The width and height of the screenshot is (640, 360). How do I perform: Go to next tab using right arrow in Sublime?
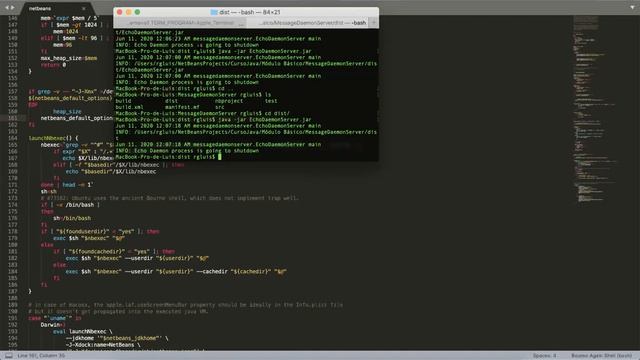[13, 7]
